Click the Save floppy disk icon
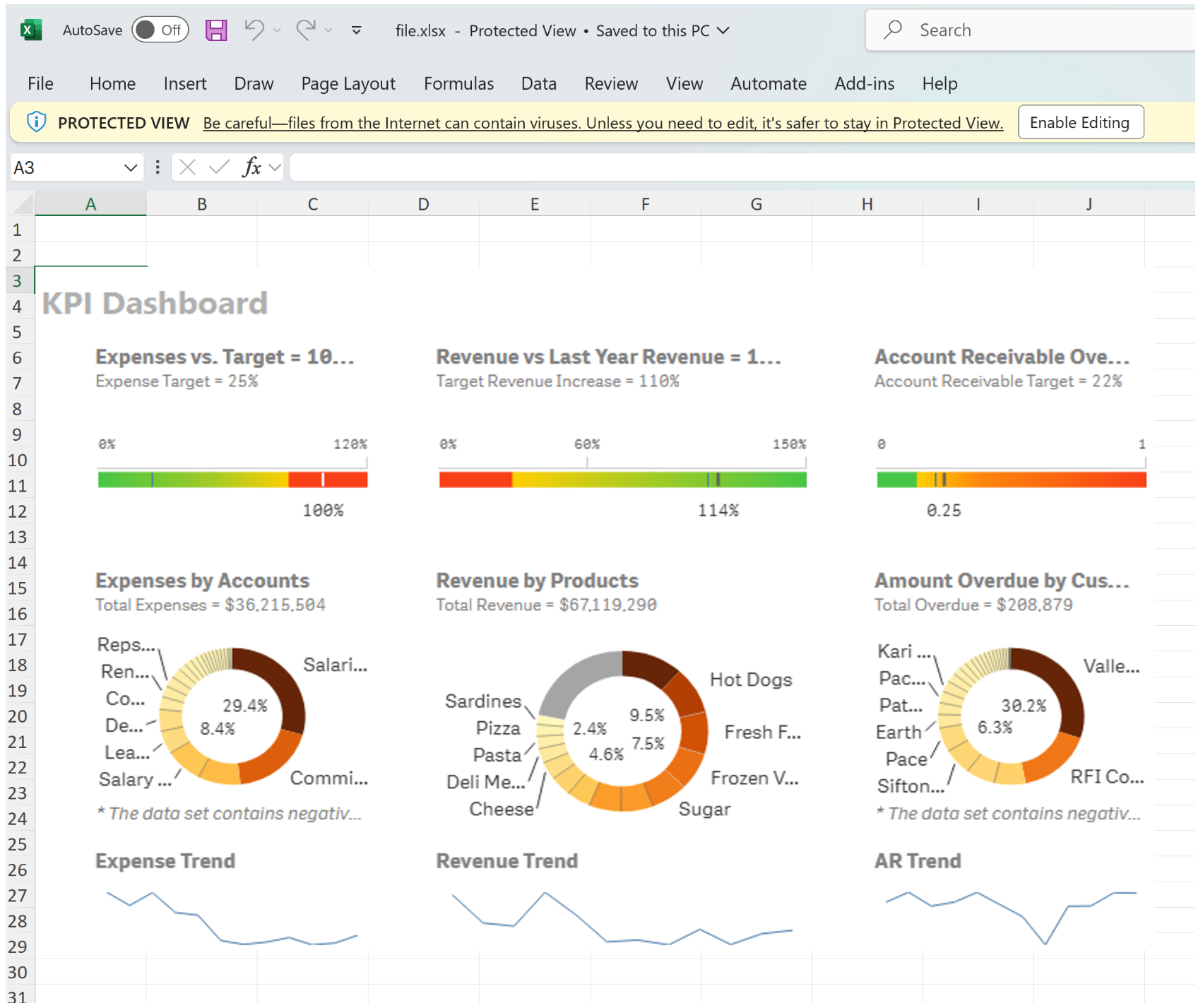The height and width of the screenshot is (1008, 1203). (216, 30)
